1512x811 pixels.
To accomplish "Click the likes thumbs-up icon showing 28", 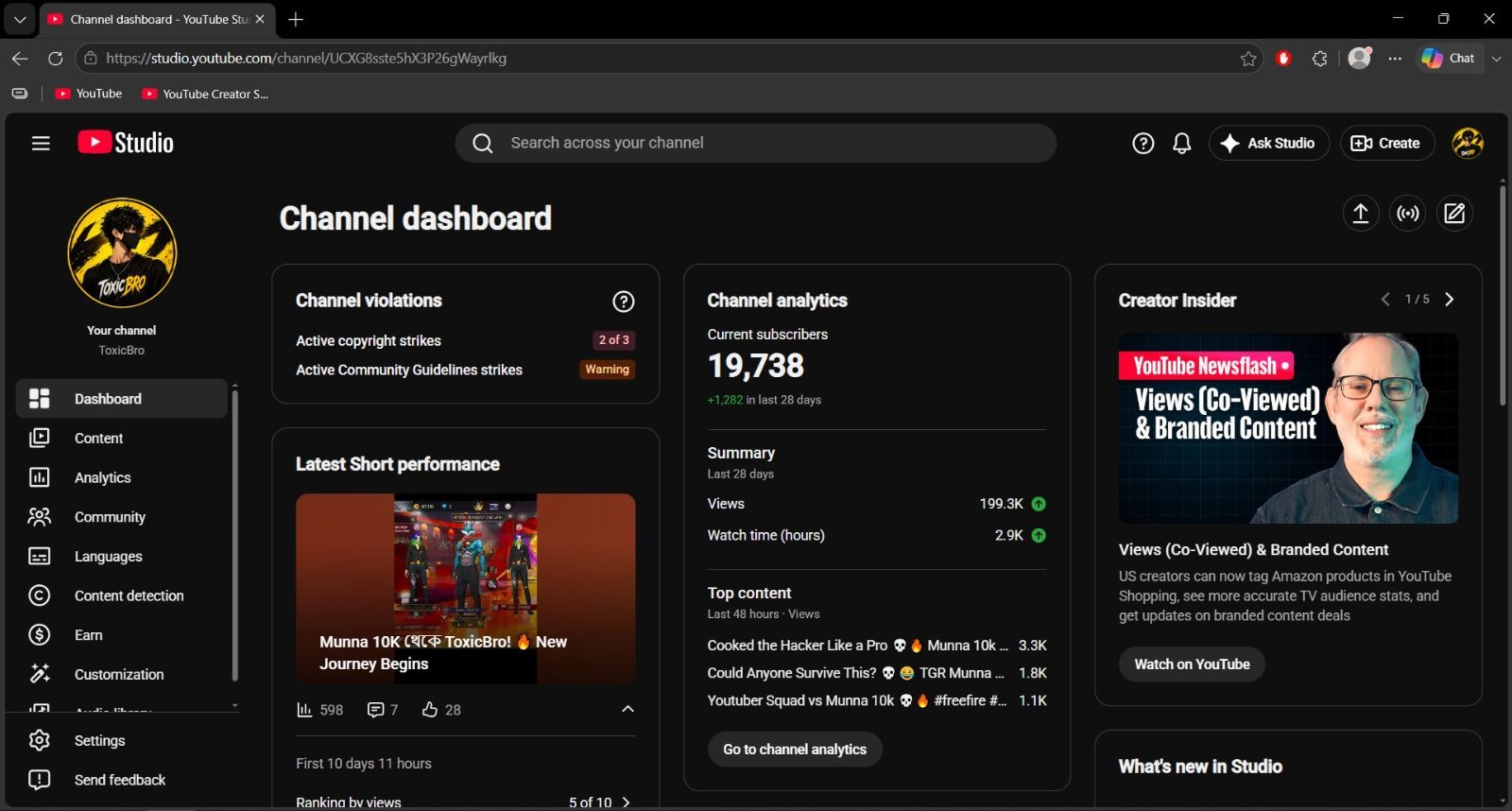I will (x=430, y=710).
